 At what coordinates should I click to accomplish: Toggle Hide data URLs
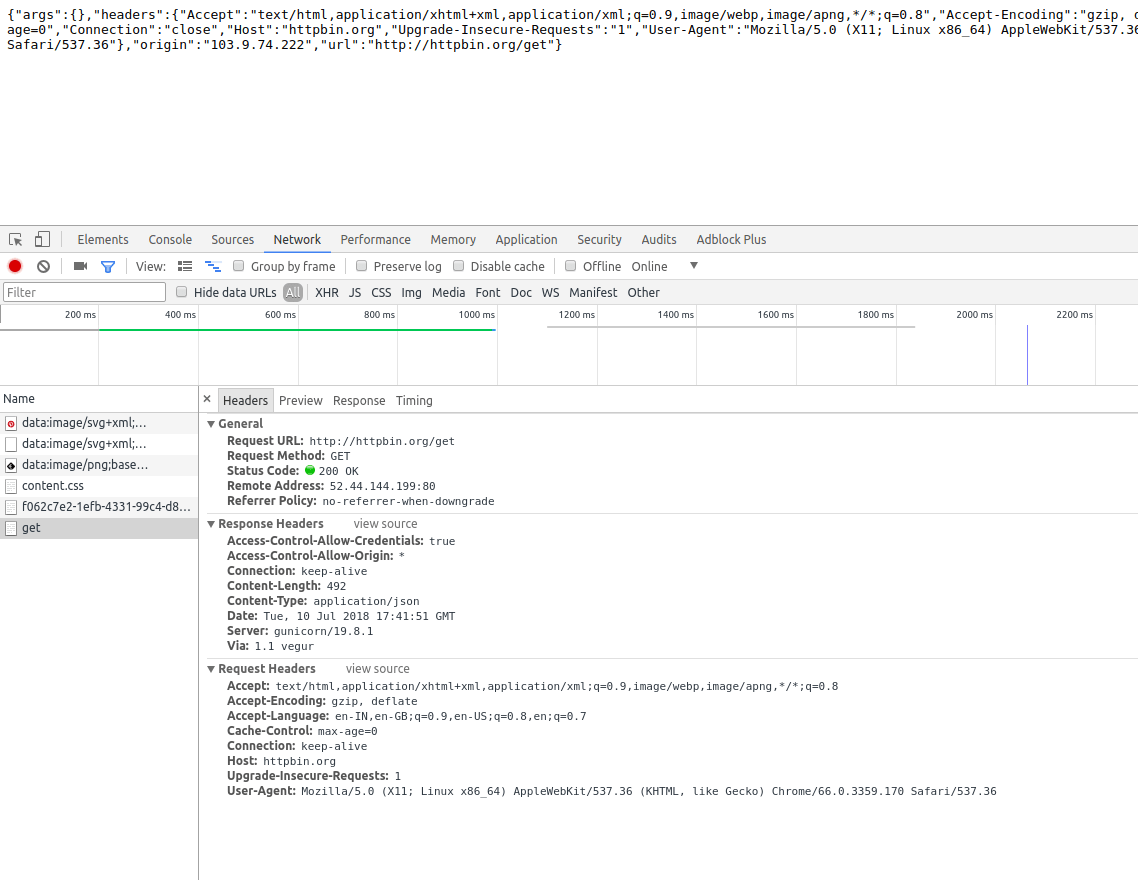click(181, 292)
